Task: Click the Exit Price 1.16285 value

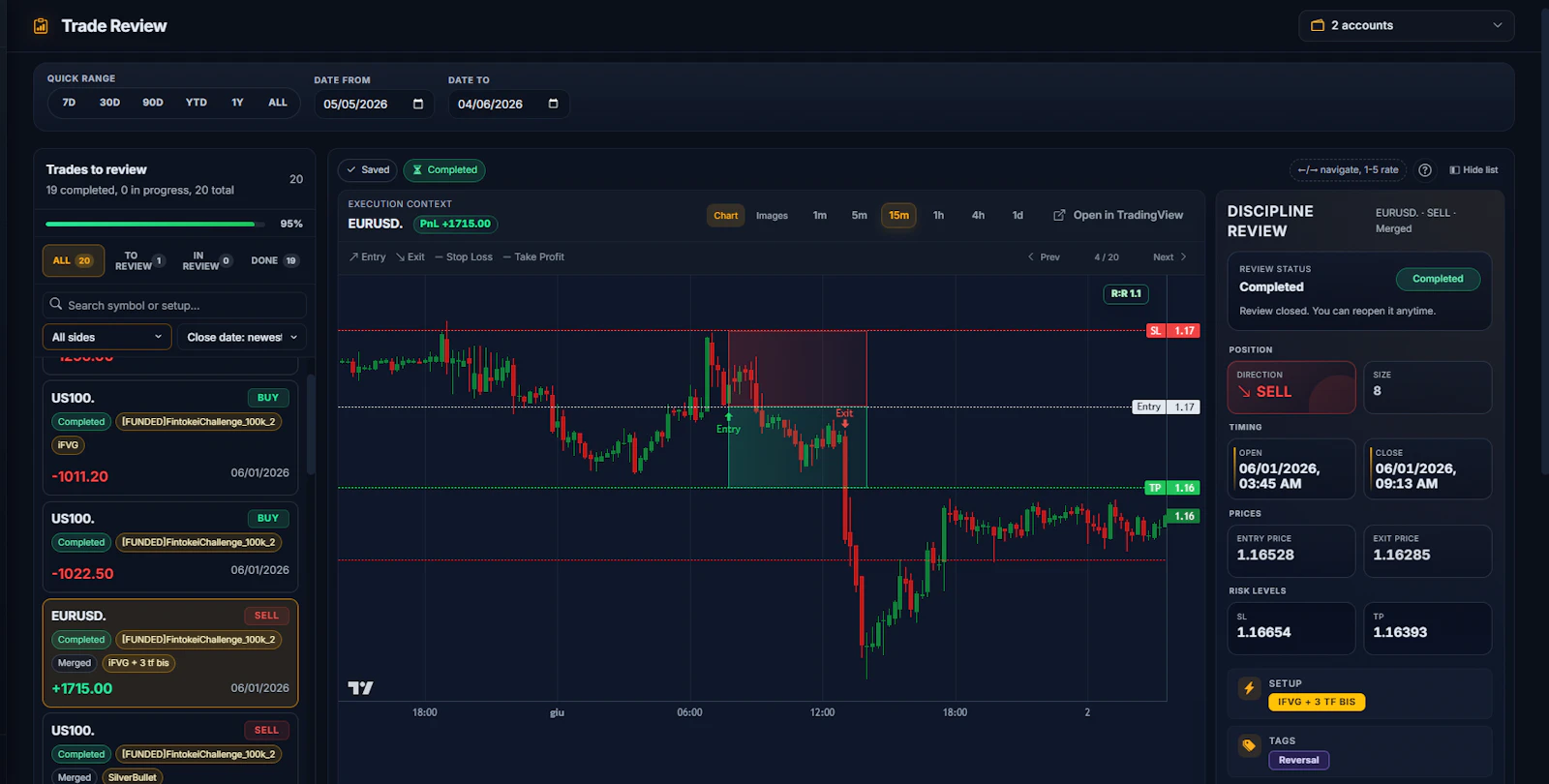Action: click(x=1401, y=556)
